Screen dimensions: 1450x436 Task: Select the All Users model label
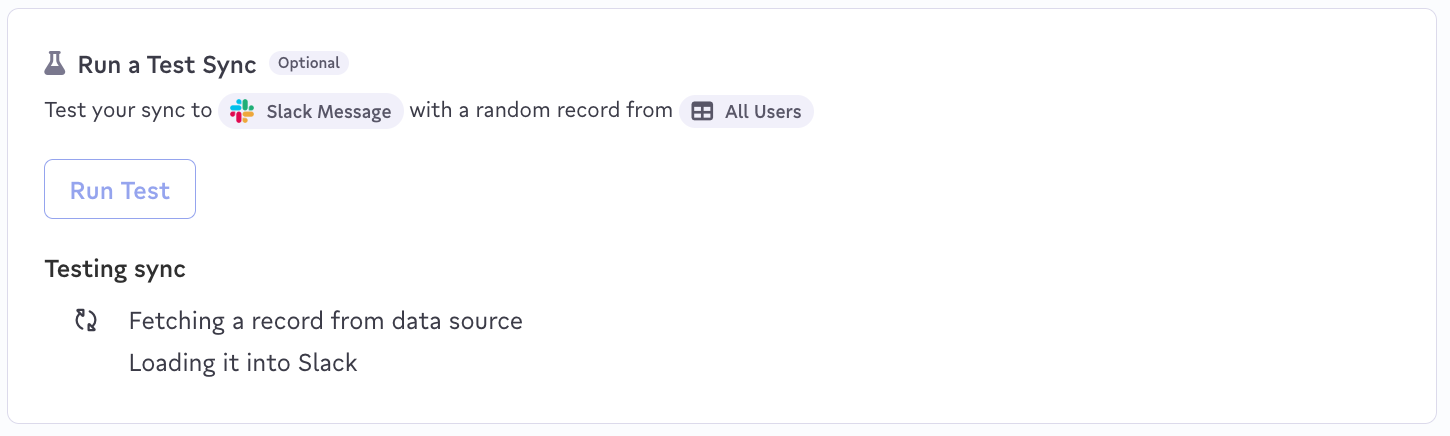pos(762,112)
